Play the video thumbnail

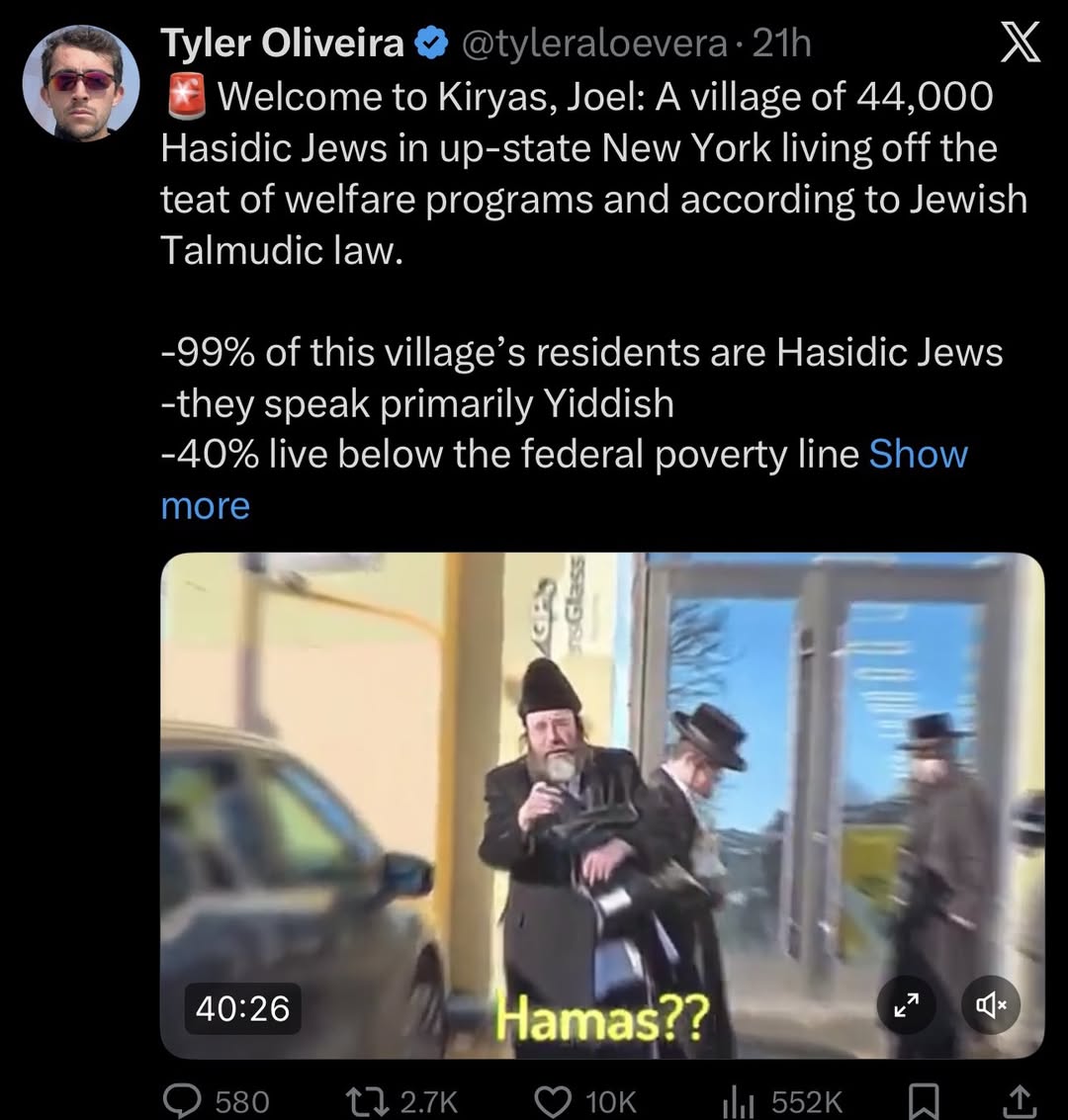(602, 805)
